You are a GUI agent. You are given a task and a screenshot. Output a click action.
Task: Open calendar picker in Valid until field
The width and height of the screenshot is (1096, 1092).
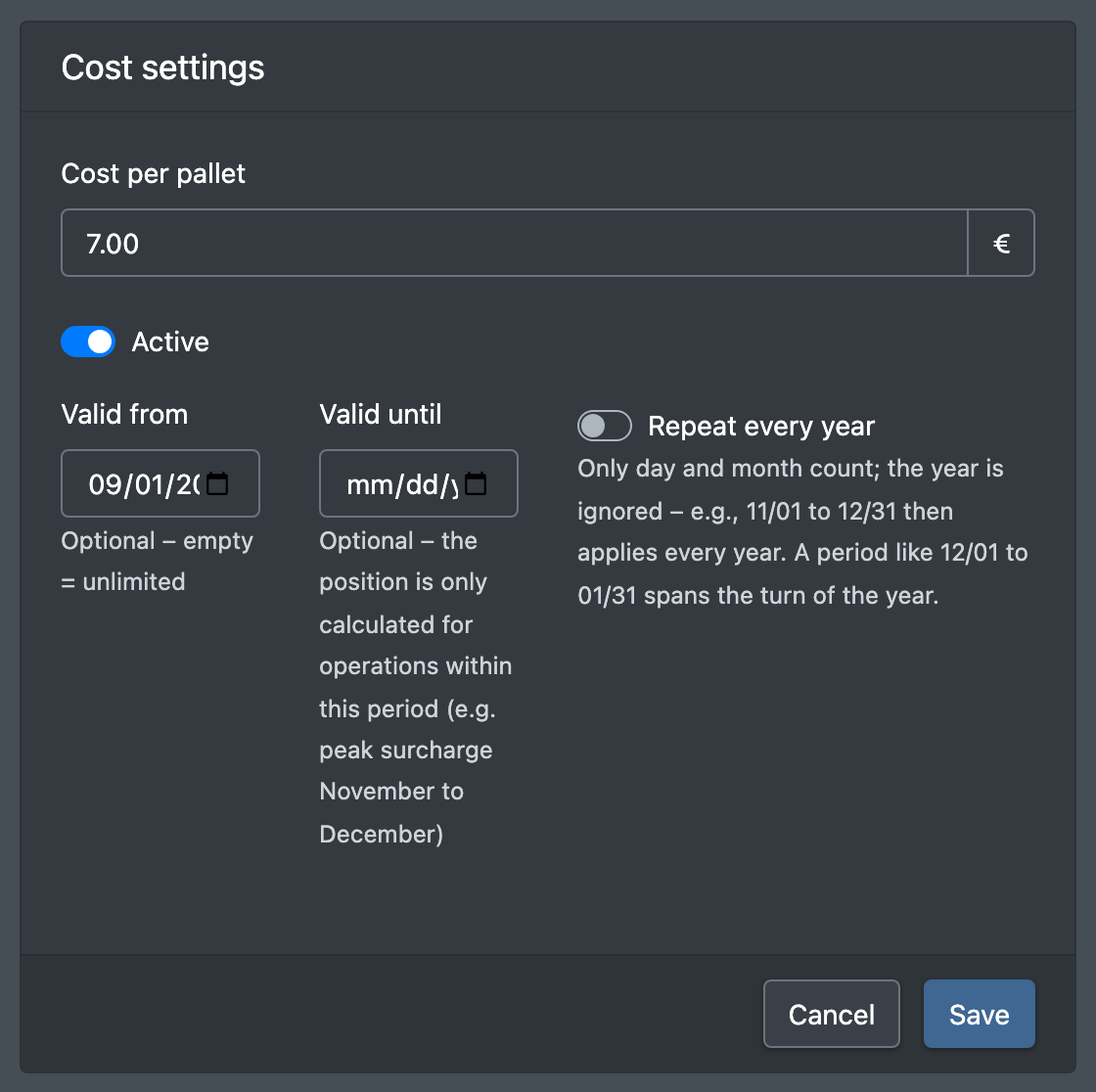coord(476,483)
